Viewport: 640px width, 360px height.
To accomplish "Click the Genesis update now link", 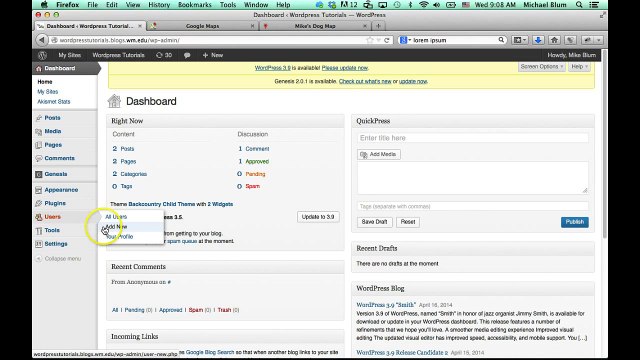I will point(413,81).
